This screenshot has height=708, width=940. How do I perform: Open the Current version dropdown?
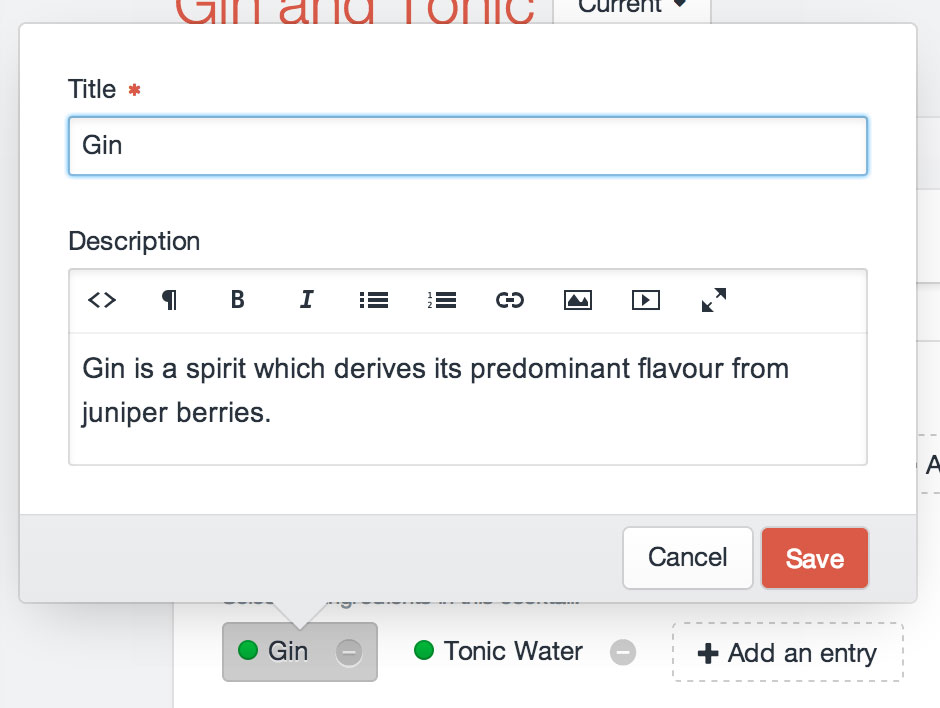point(632,8)
